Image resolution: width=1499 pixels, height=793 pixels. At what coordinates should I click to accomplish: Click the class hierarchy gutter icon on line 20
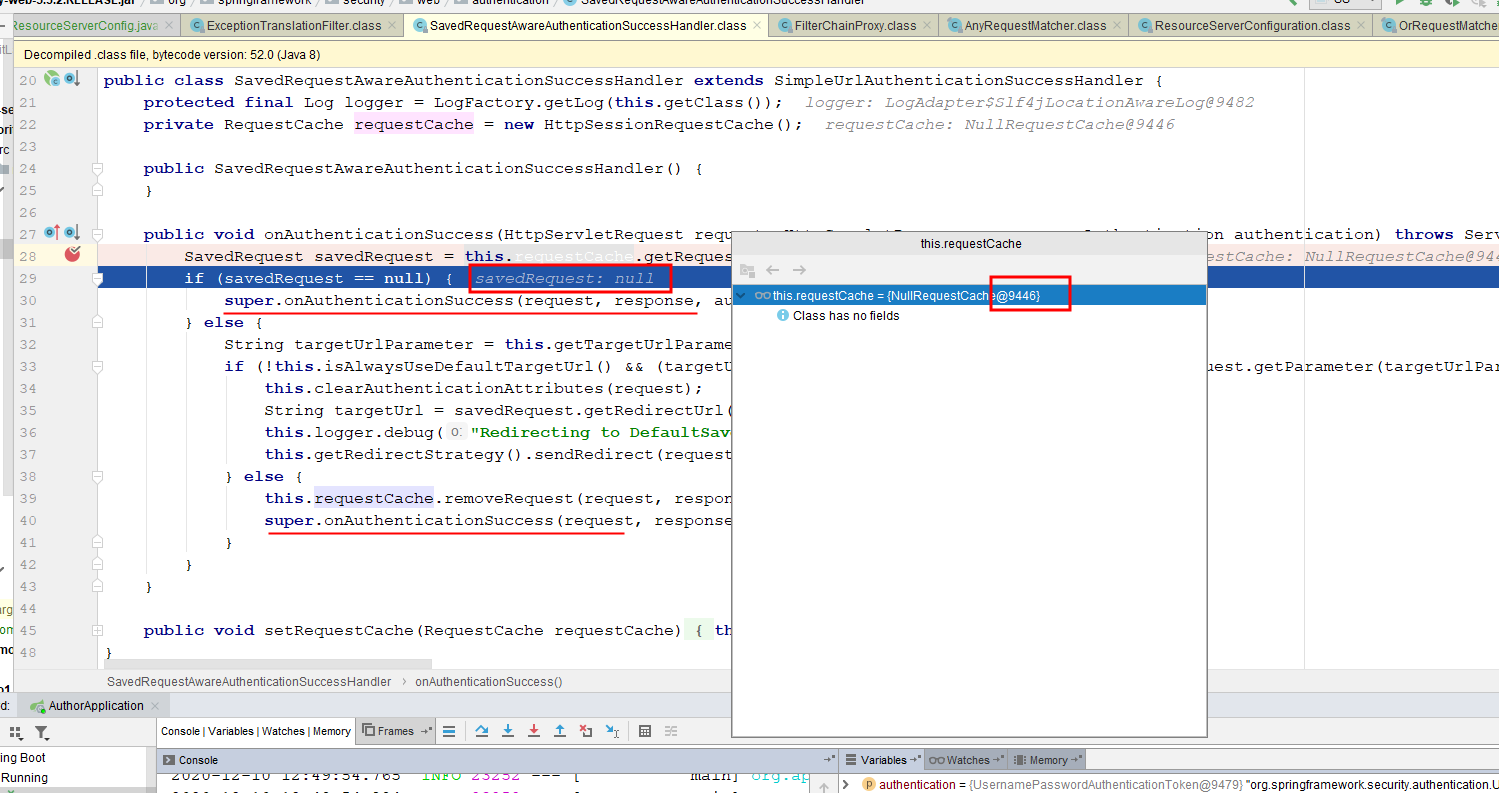tap(52, 79)
